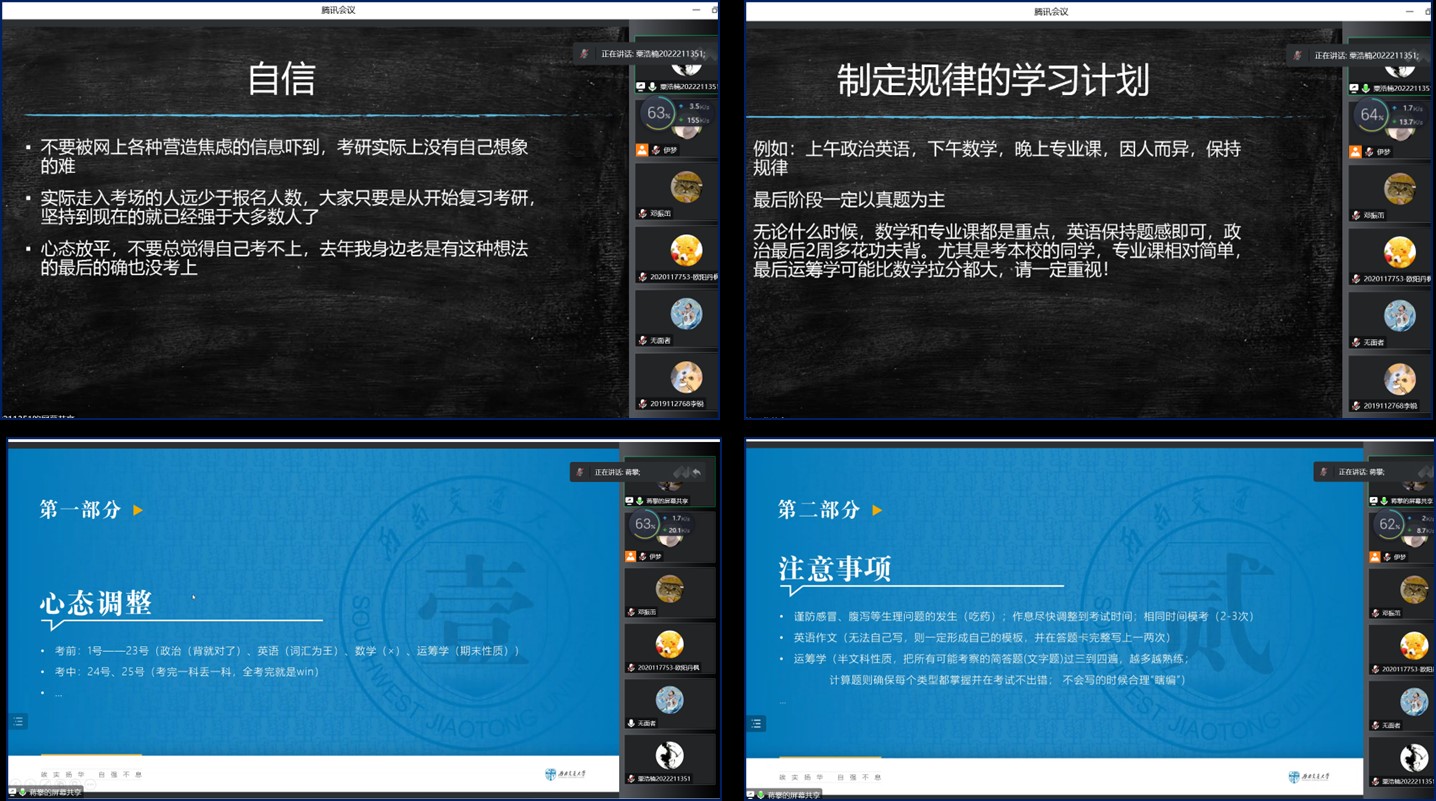1436x801 pixels.
Task: Select 邓振雨 cat avatar in 自信 window
Action: tap(685, 187)
